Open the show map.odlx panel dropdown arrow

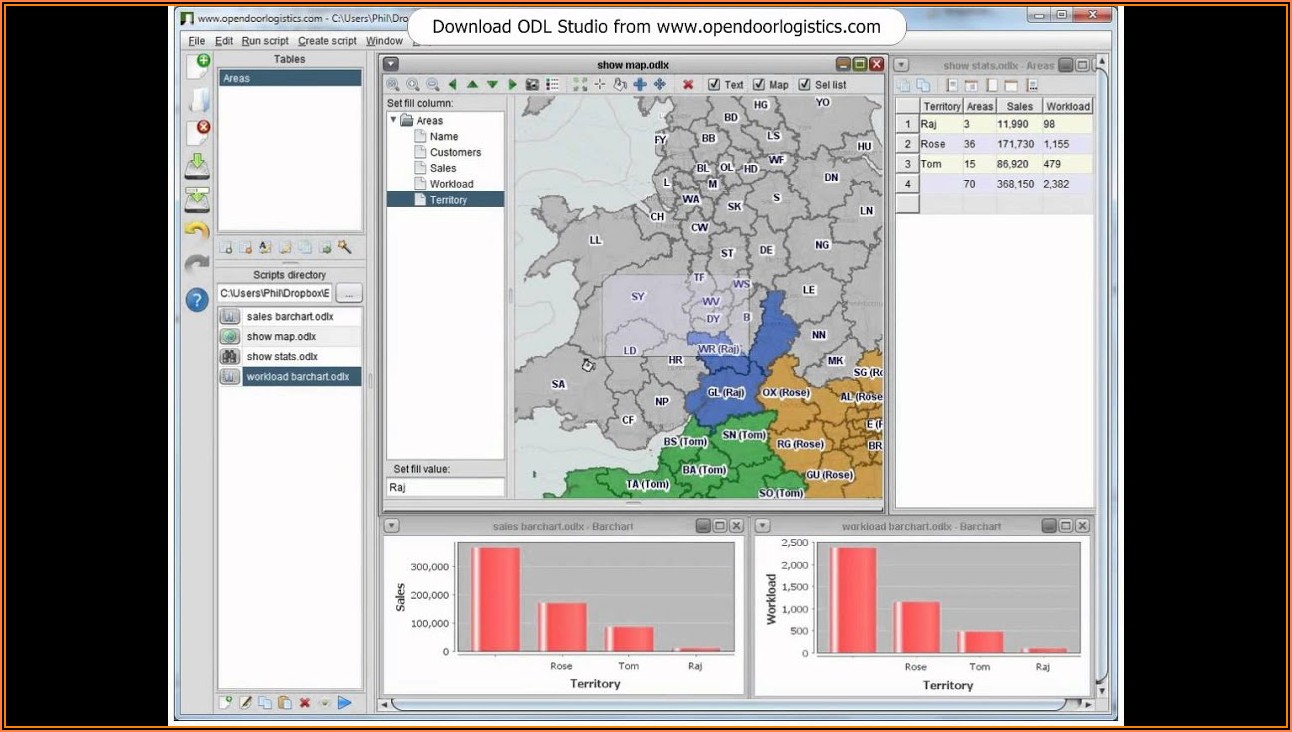coord(391,64)
